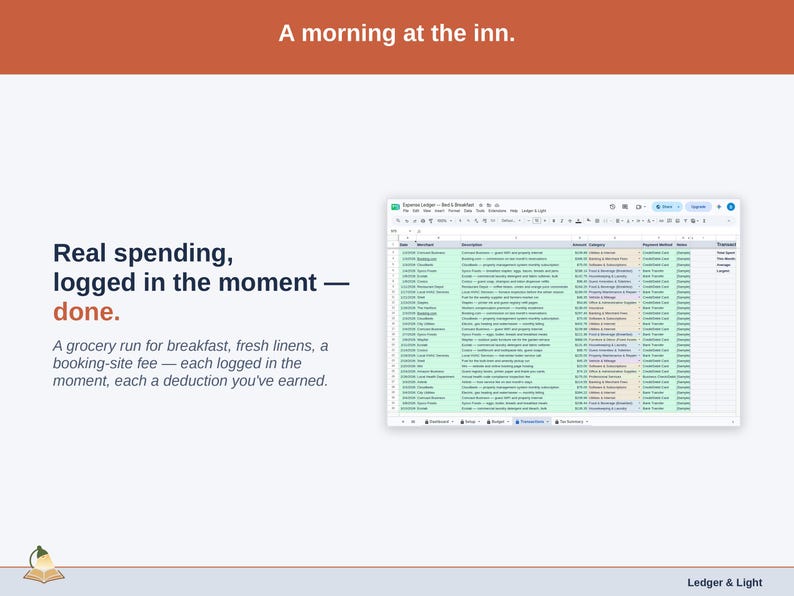The image size is (794, 596).
Task: Switch to the Setup sheet tab
Action: (x=468, y=421)
